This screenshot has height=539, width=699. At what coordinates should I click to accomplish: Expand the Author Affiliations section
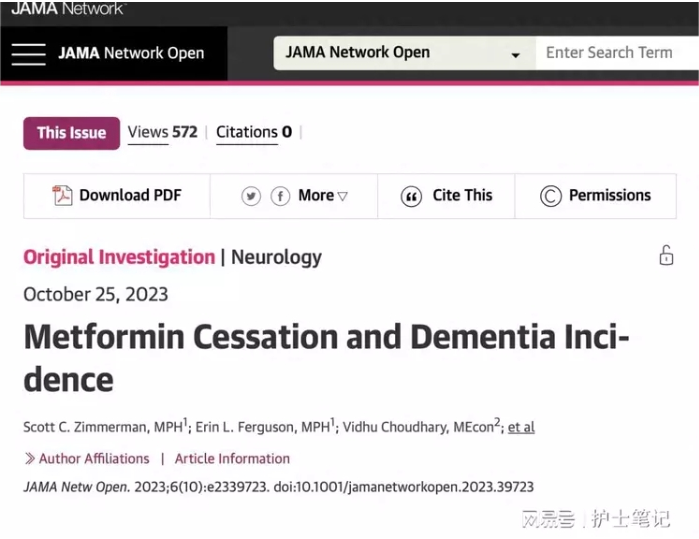click(87, 459)
